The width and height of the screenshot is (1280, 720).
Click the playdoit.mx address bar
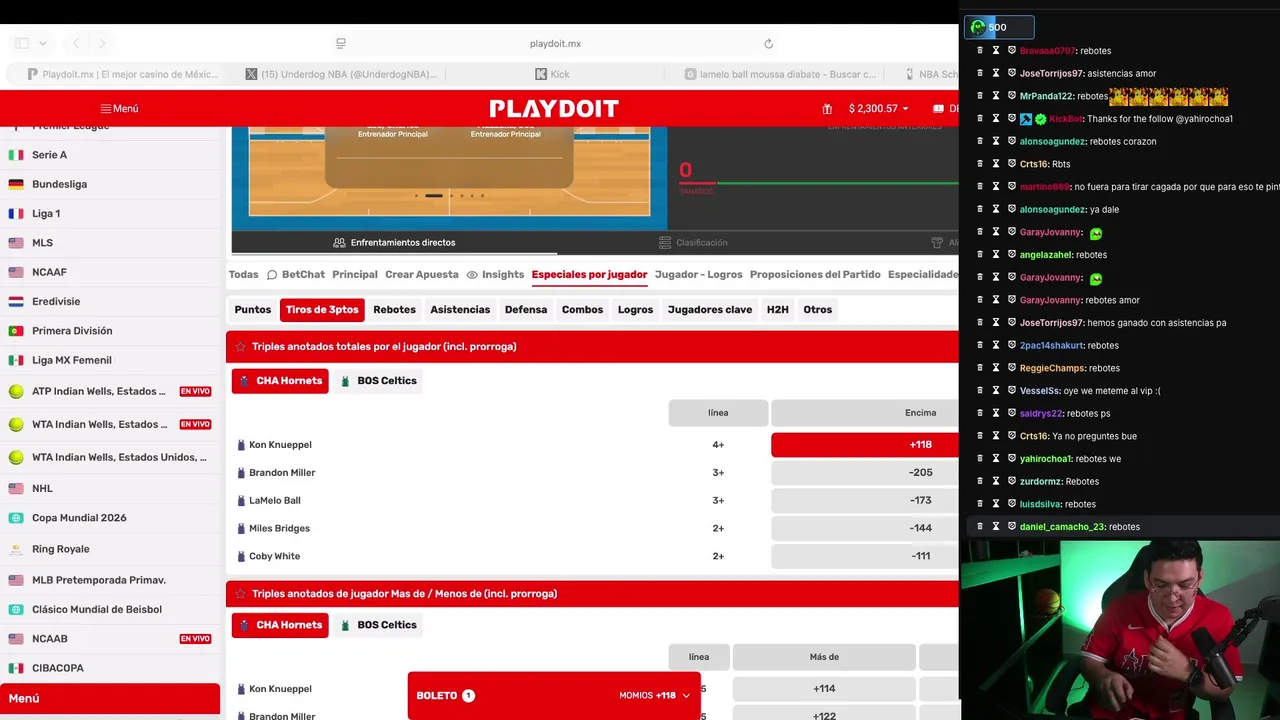(x=555, y=44)
